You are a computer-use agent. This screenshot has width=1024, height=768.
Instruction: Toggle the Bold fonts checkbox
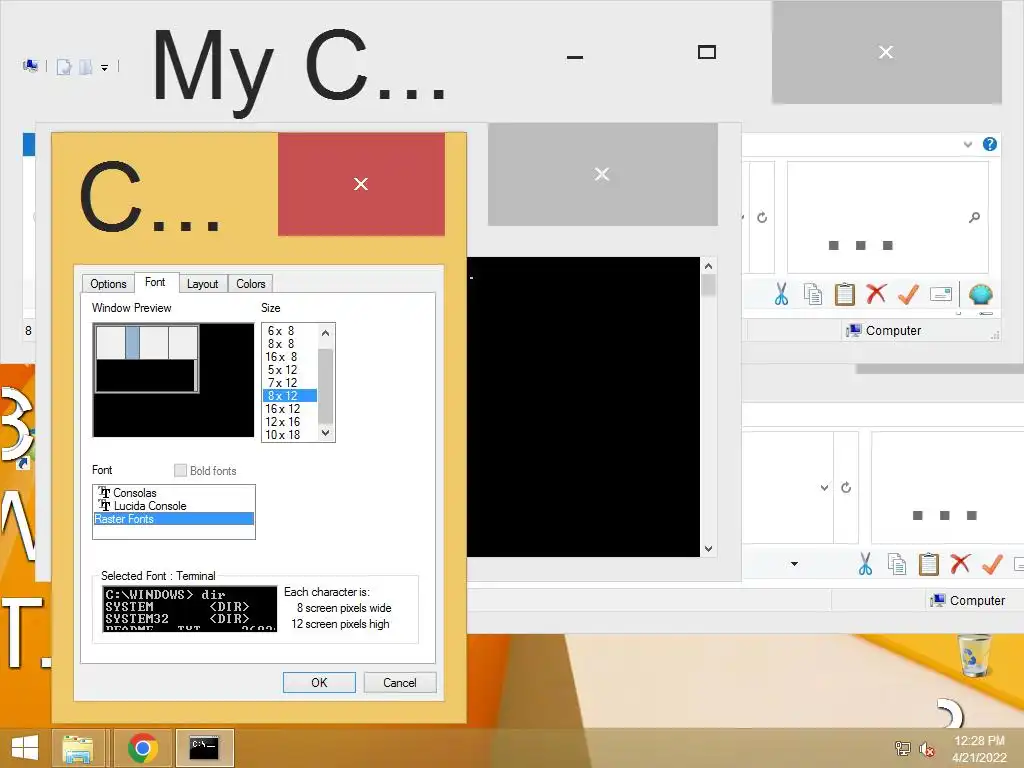[181, 470]
